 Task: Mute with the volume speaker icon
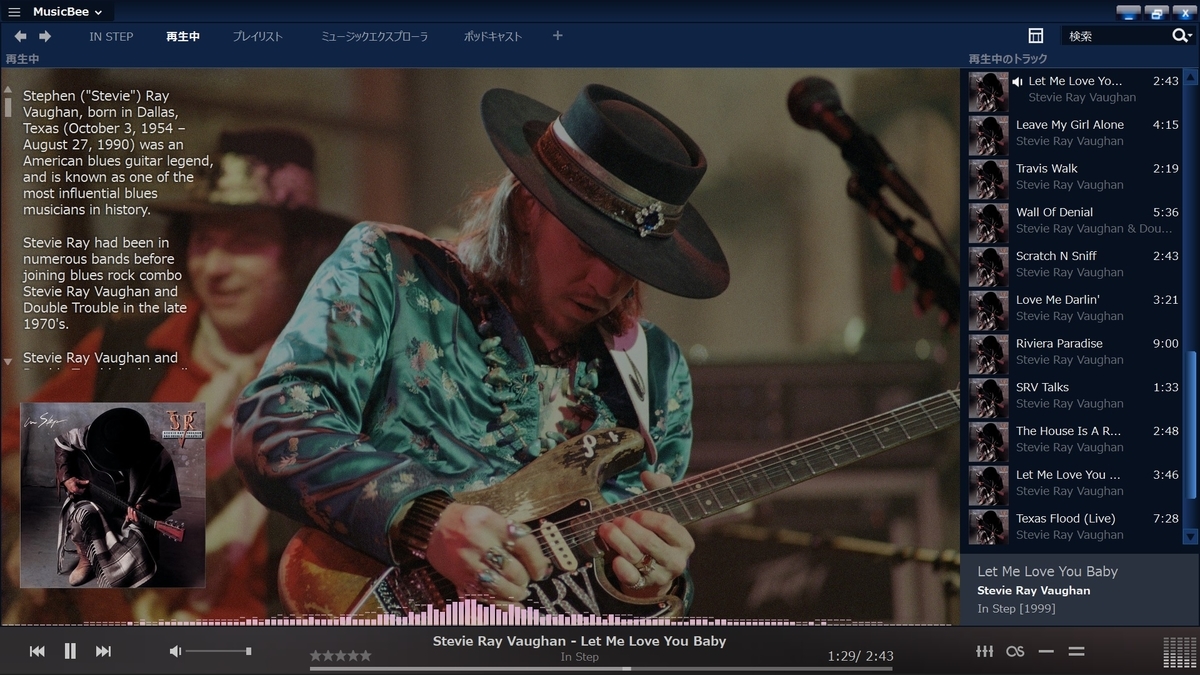pyautogui.click(x=175, y=651)
